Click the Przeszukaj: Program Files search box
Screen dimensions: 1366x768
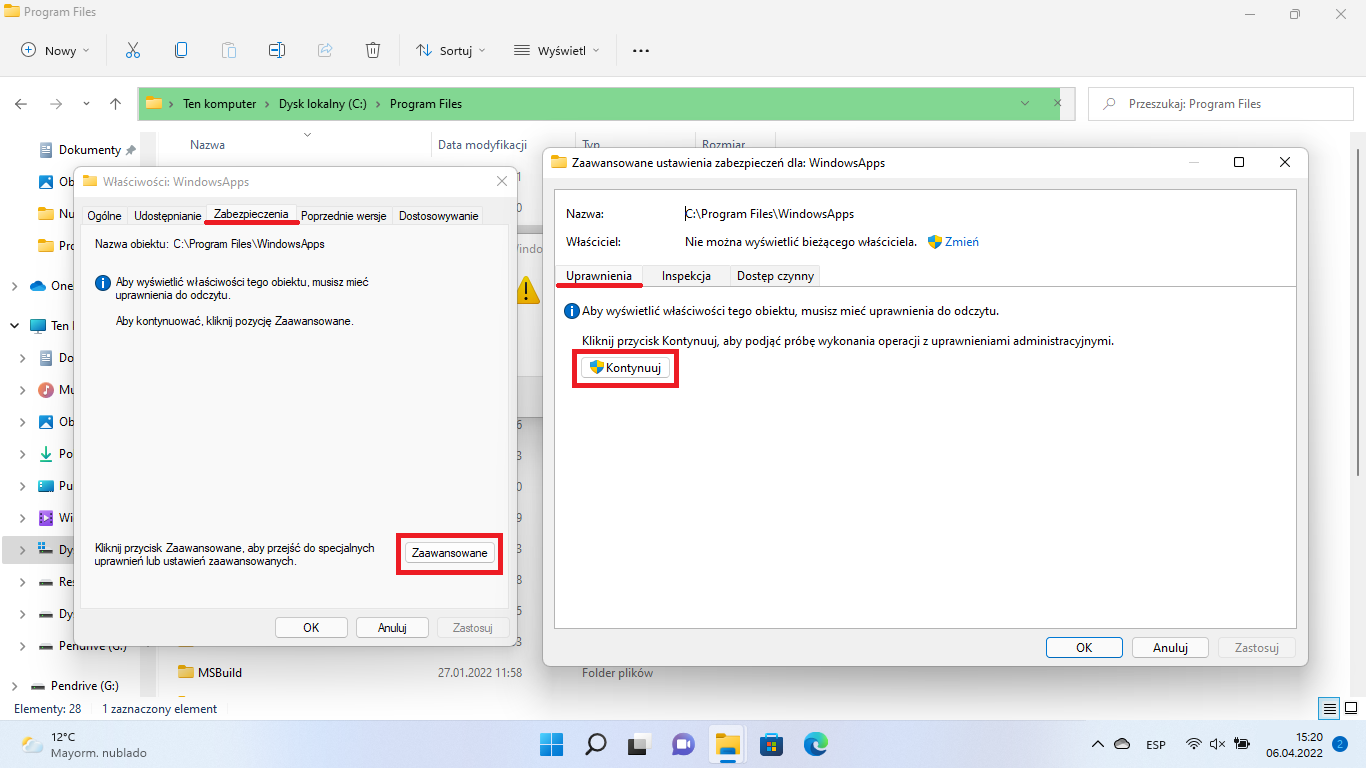coord(1219,104)
